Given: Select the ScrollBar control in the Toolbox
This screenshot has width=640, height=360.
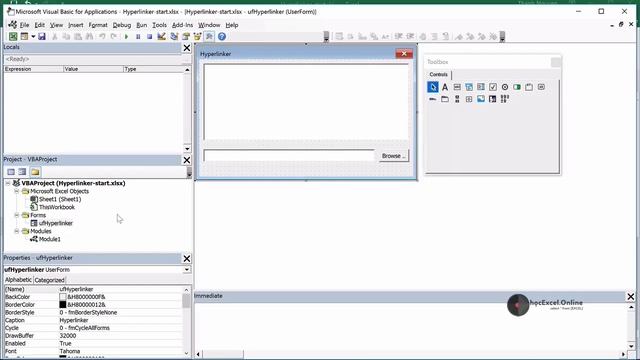Looking at the screenshot, I should tap(457, 99).
